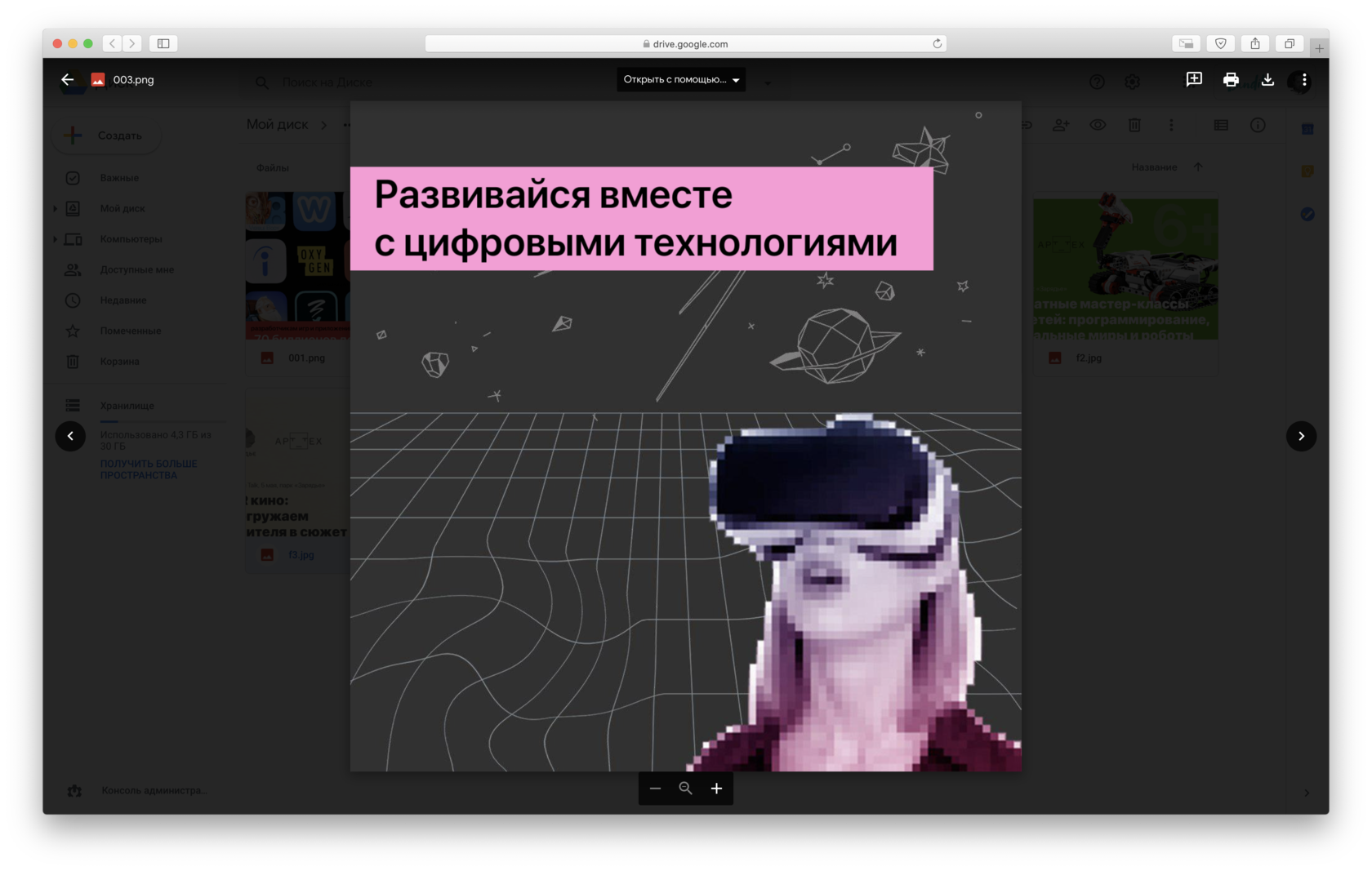The width and height of the screenshot is (1372, 871).
Task: Go to the next image
Action: (1301, 436)
